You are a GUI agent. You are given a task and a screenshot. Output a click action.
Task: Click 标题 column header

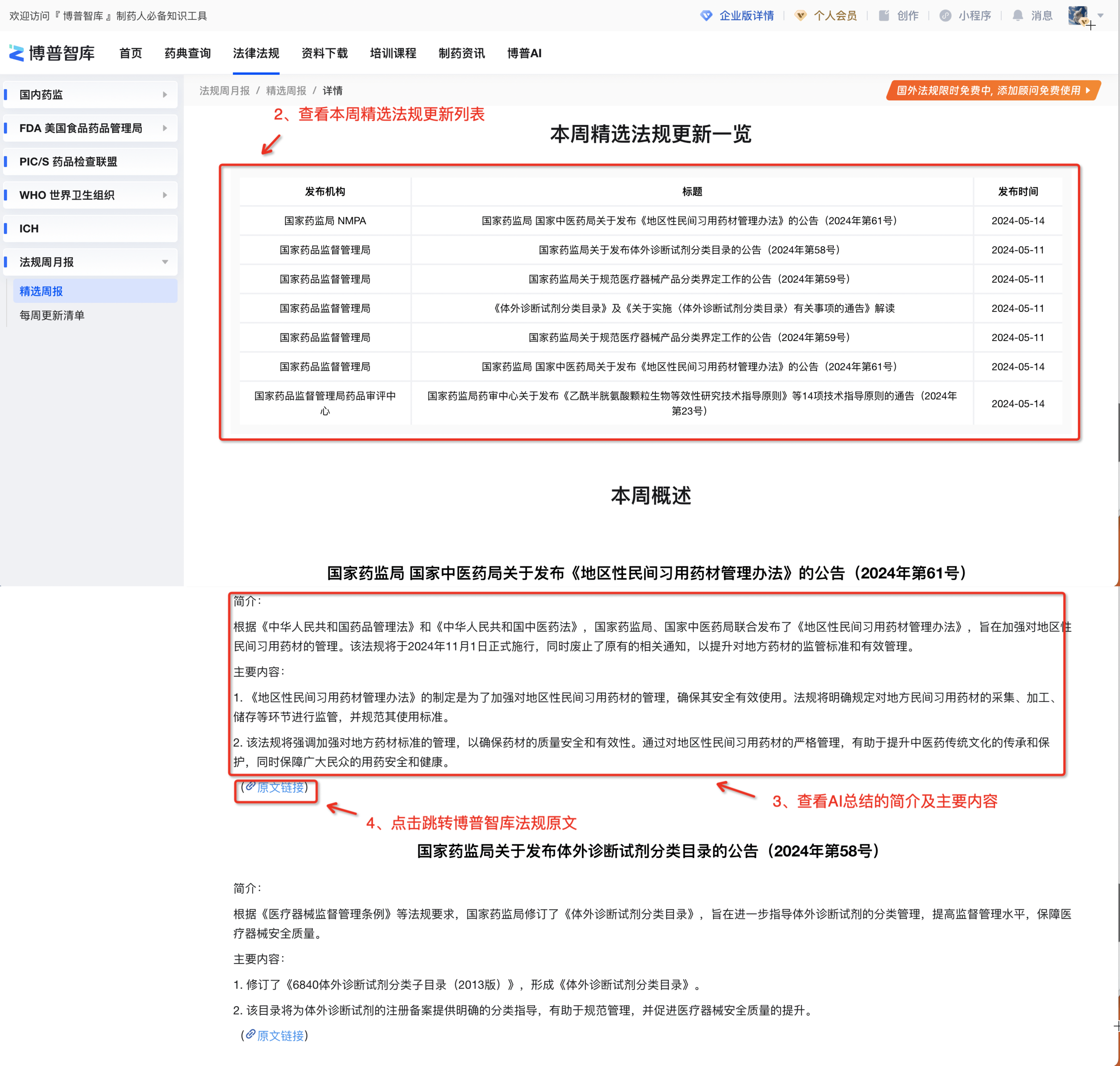click(692, 192)
